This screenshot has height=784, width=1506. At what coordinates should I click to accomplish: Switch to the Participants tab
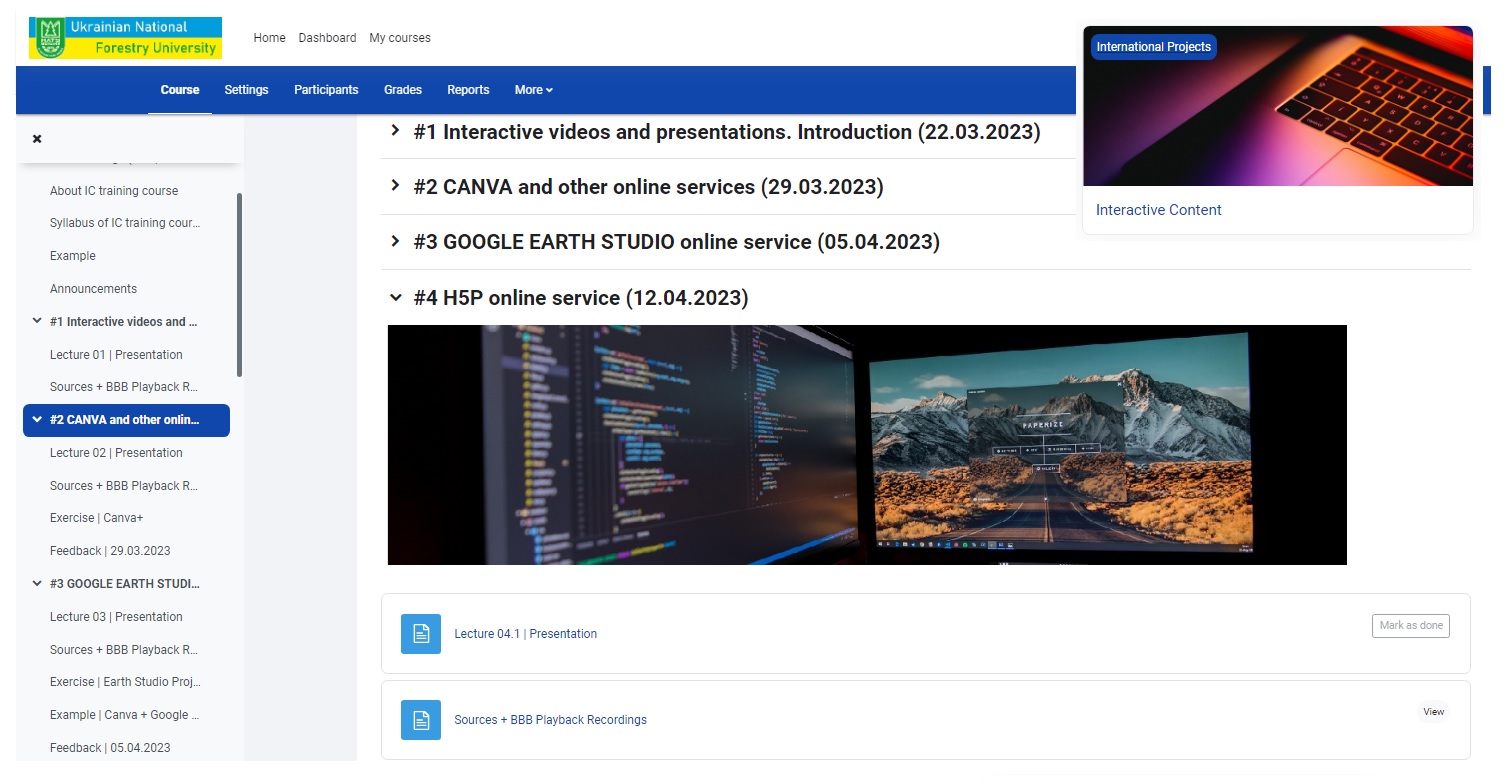point(326,90)
